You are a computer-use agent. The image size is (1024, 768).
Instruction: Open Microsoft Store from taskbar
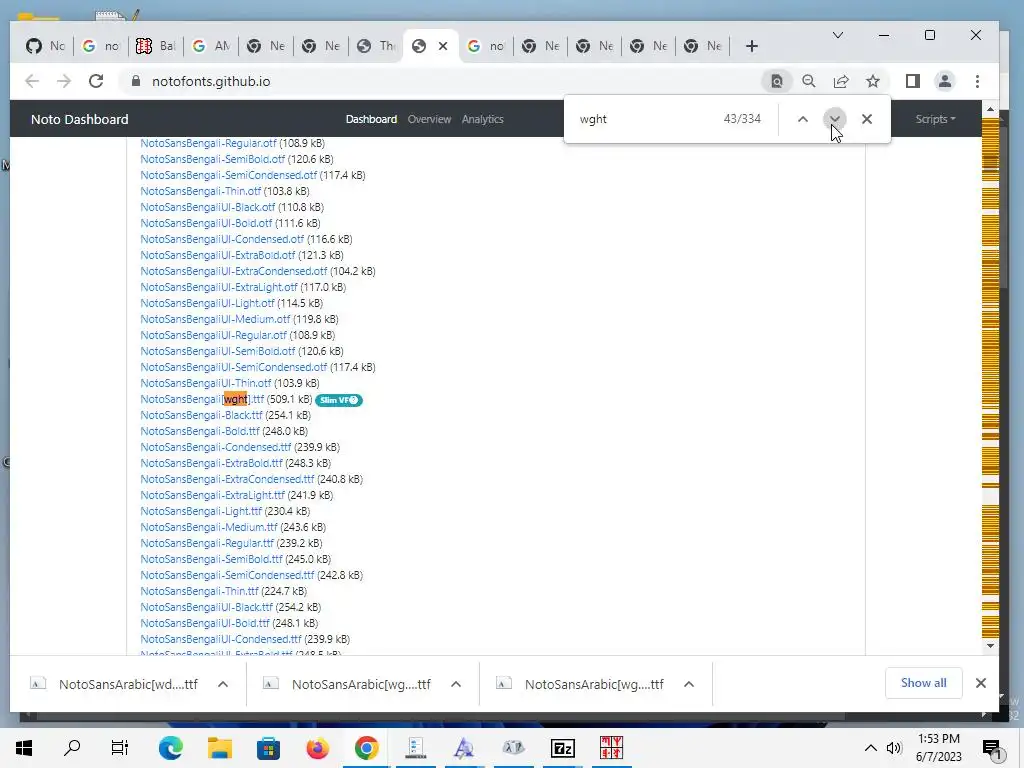(268, 748)
